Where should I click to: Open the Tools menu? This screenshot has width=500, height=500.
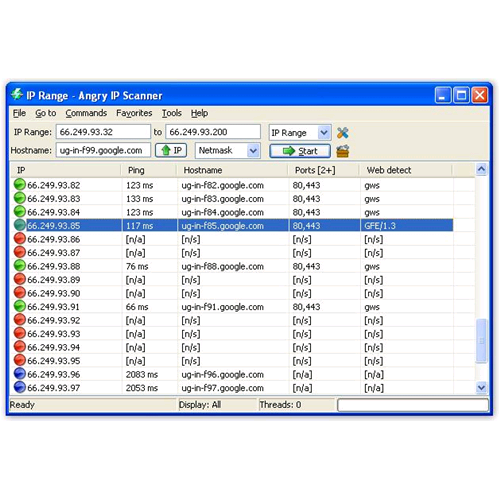[172, 113]
